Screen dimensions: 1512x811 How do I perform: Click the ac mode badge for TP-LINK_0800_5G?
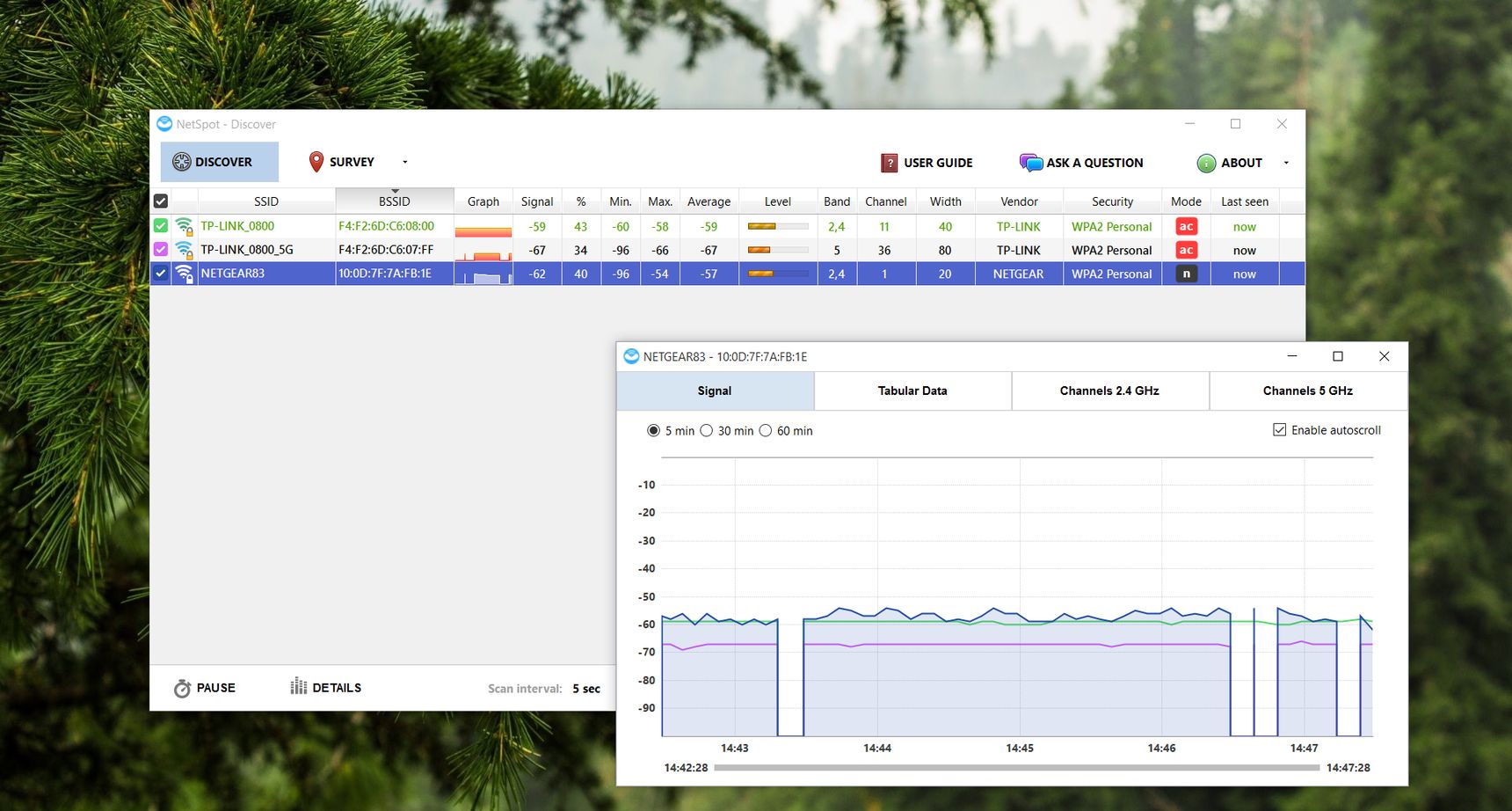coord(1186,250)
